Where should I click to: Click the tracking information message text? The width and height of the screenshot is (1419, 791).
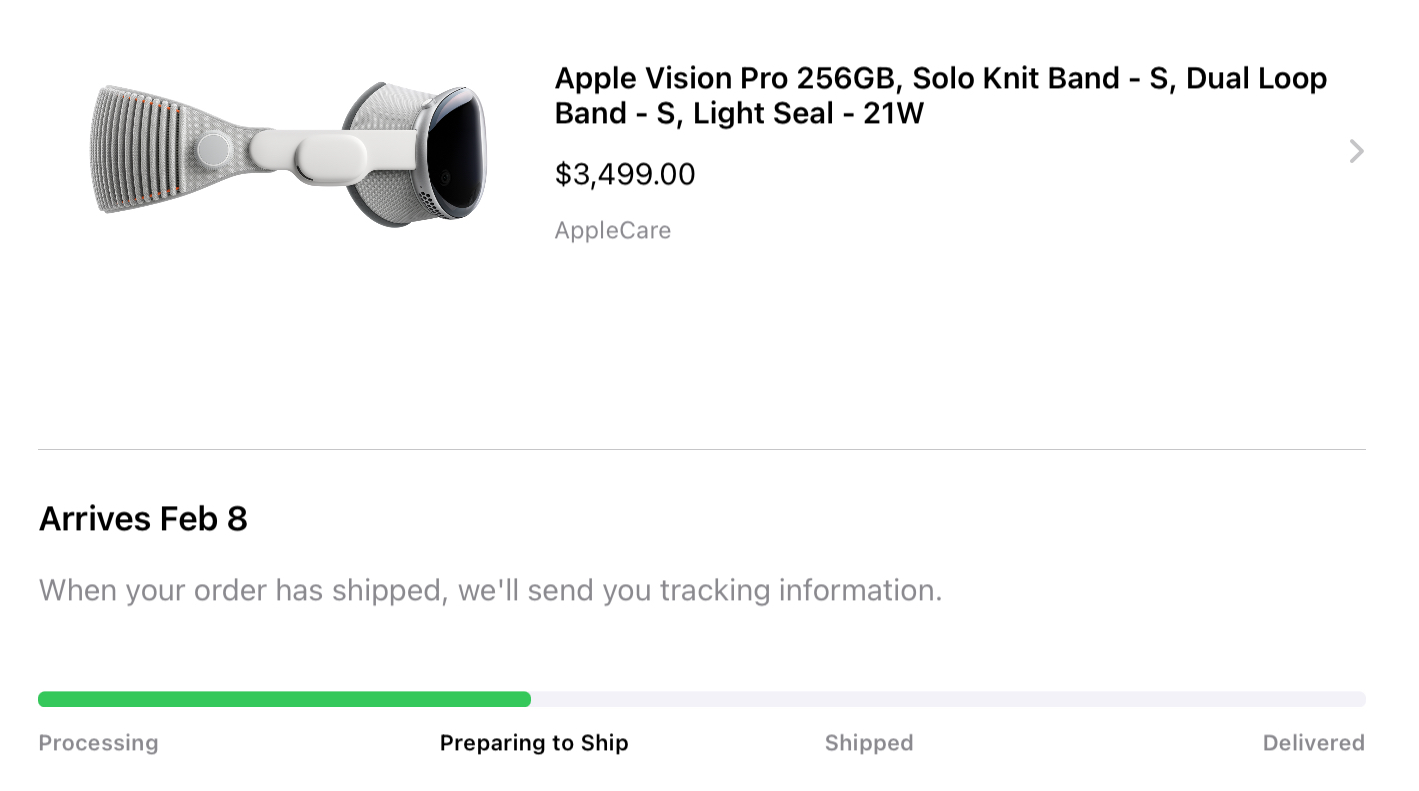click(x=490, y=590)
